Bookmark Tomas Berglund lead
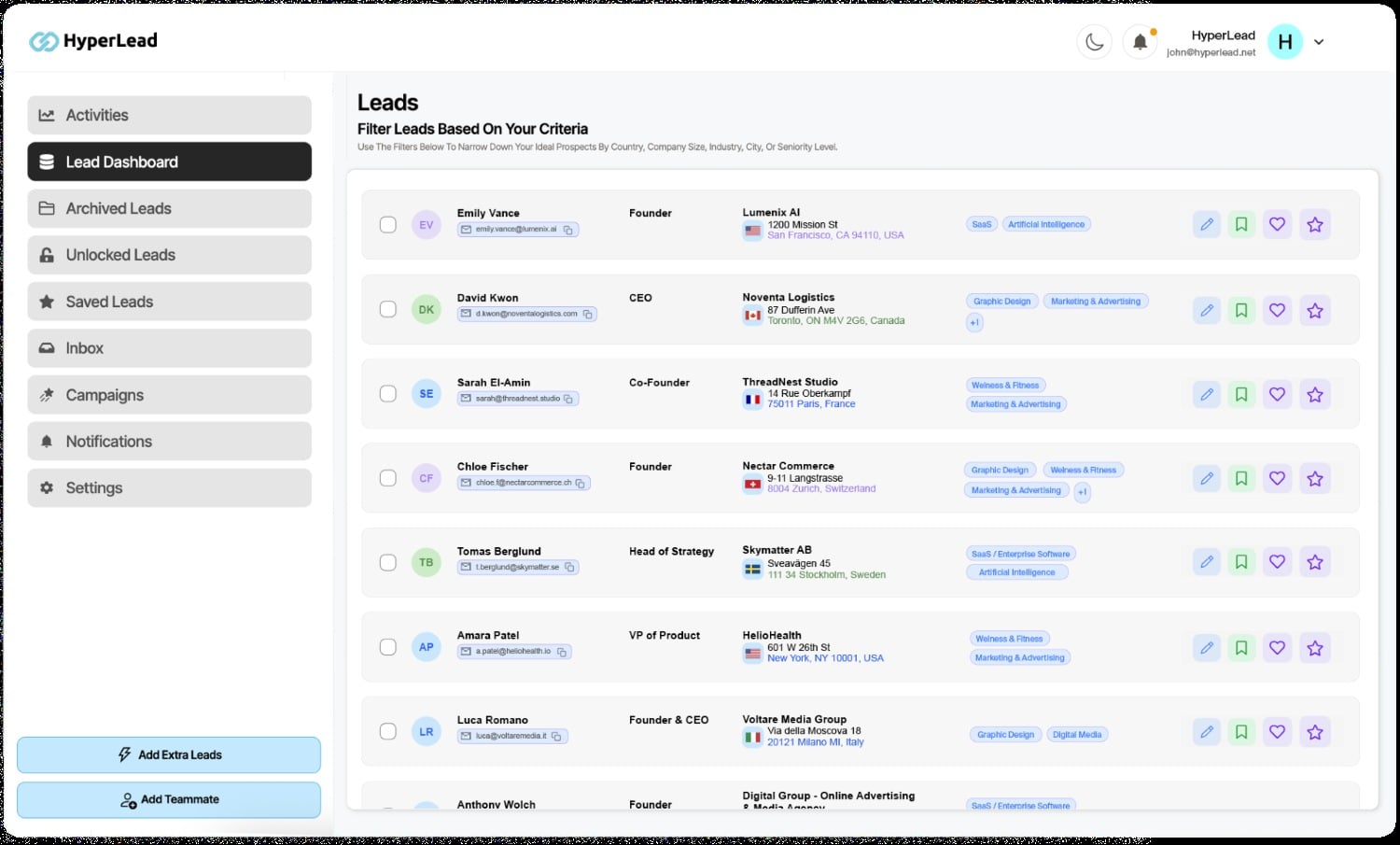 [1241, 562]
